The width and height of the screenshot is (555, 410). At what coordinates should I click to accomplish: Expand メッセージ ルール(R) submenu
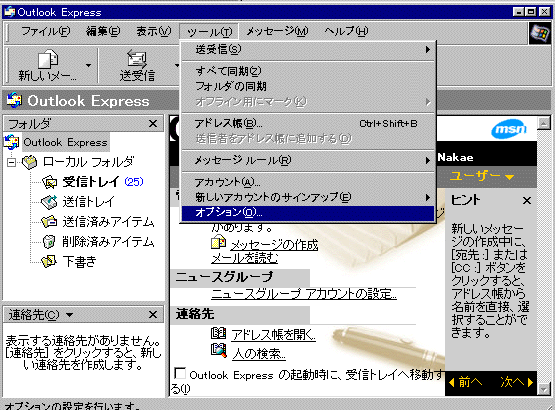pyautogui.click(x=308, y=160)
